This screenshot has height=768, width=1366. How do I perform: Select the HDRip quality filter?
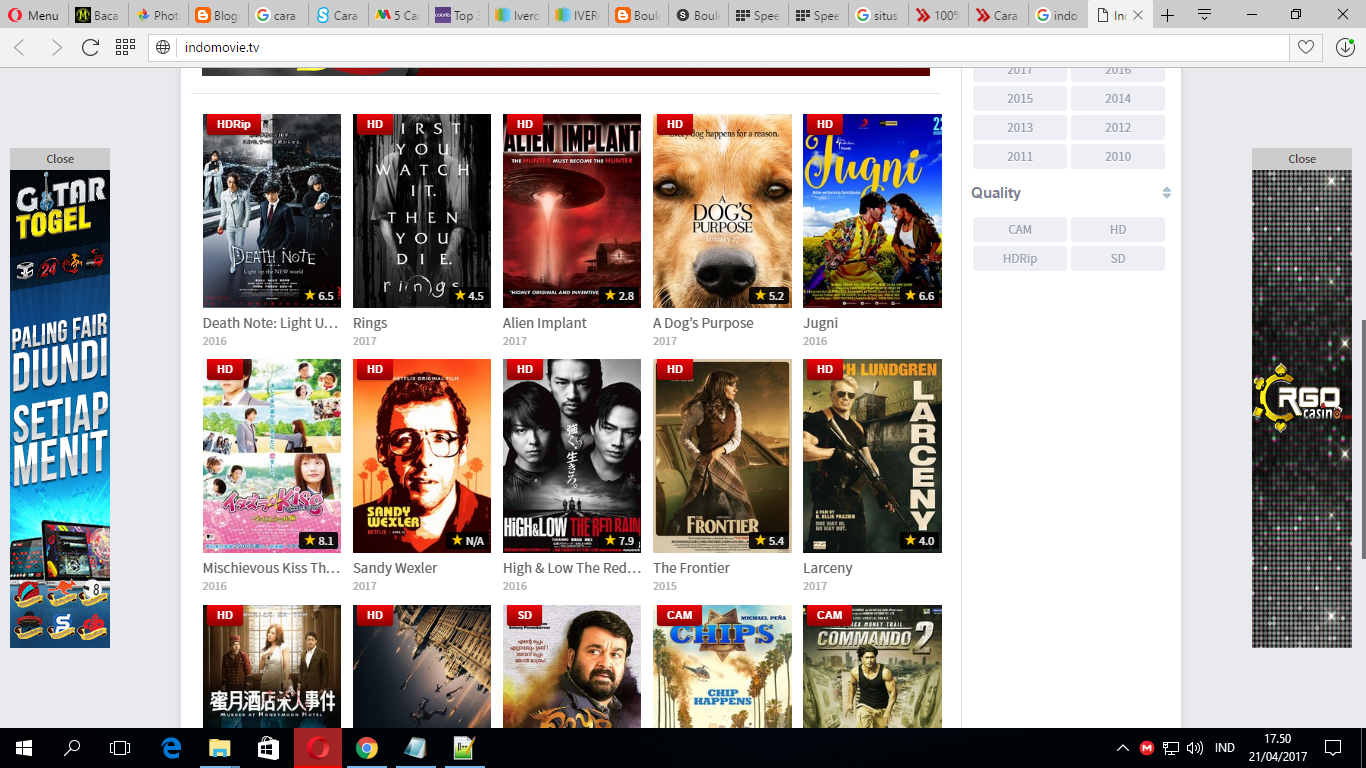coord(1020,258)
